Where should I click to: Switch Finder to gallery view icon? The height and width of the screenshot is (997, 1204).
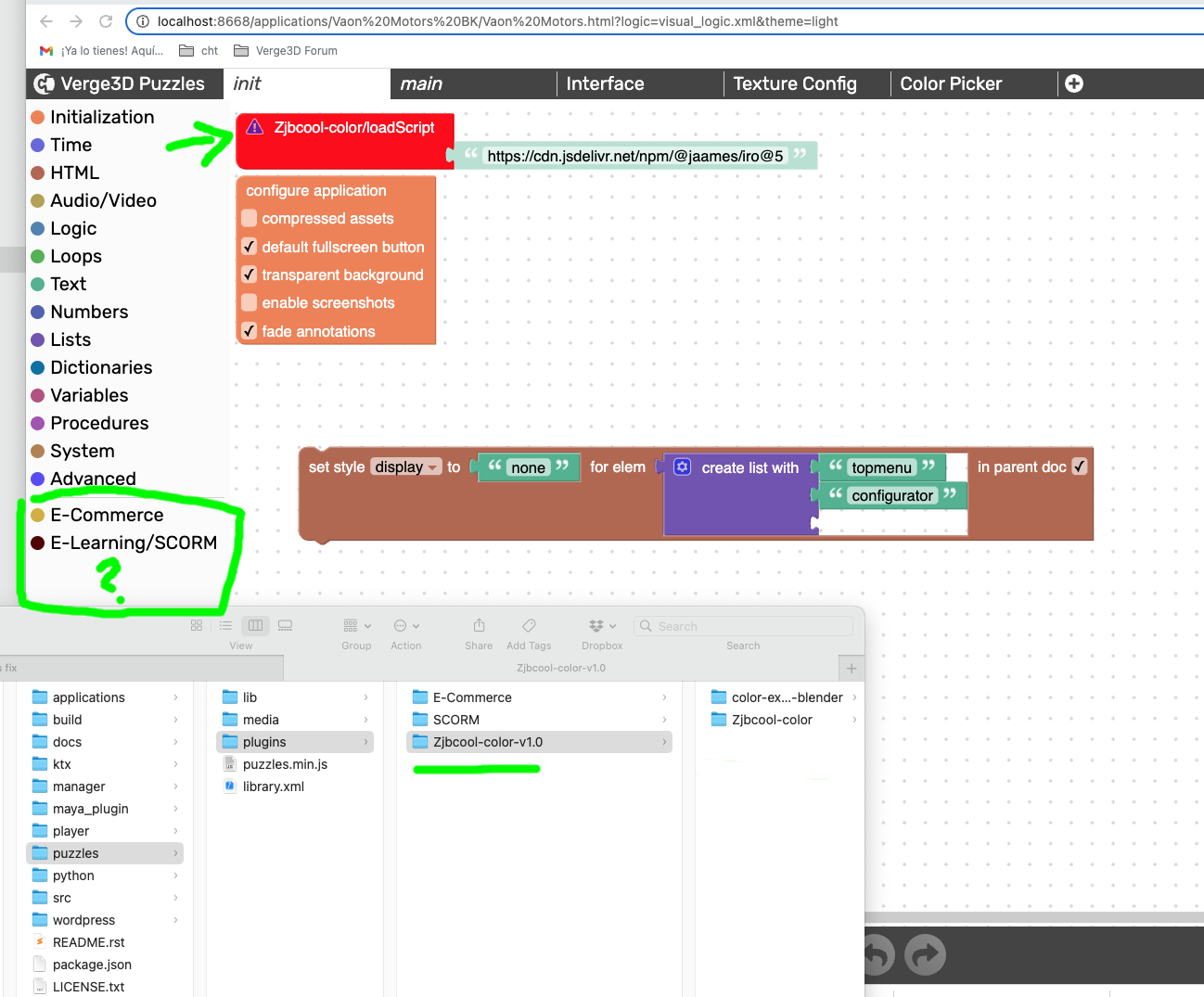286,626
